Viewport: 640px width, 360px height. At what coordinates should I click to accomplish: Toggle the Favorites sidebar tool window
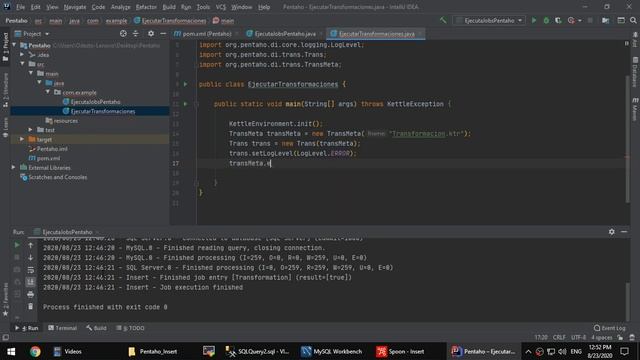5,300
